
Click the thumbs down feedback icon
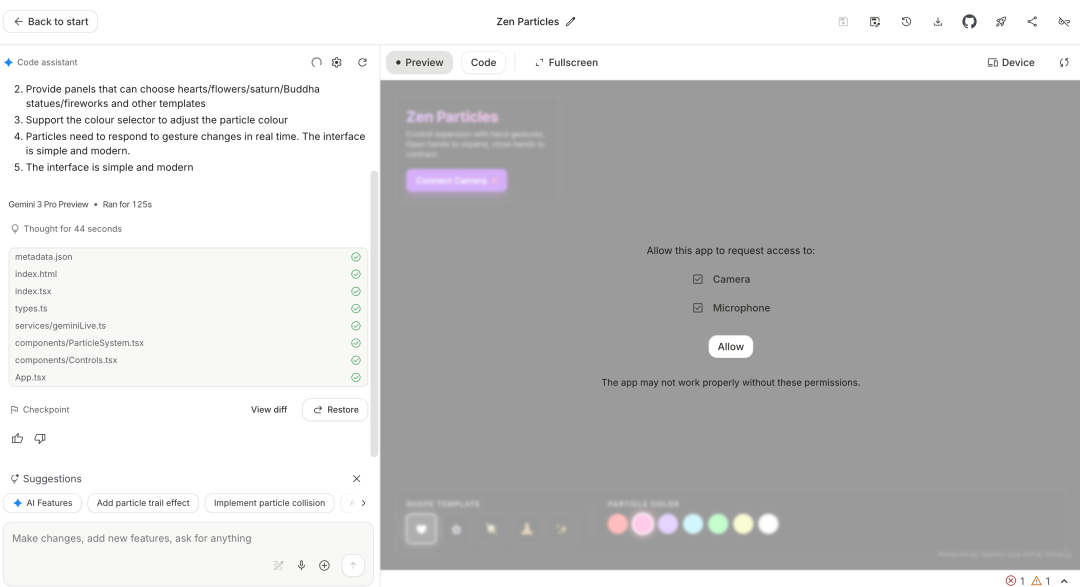(x=40, y=438)
